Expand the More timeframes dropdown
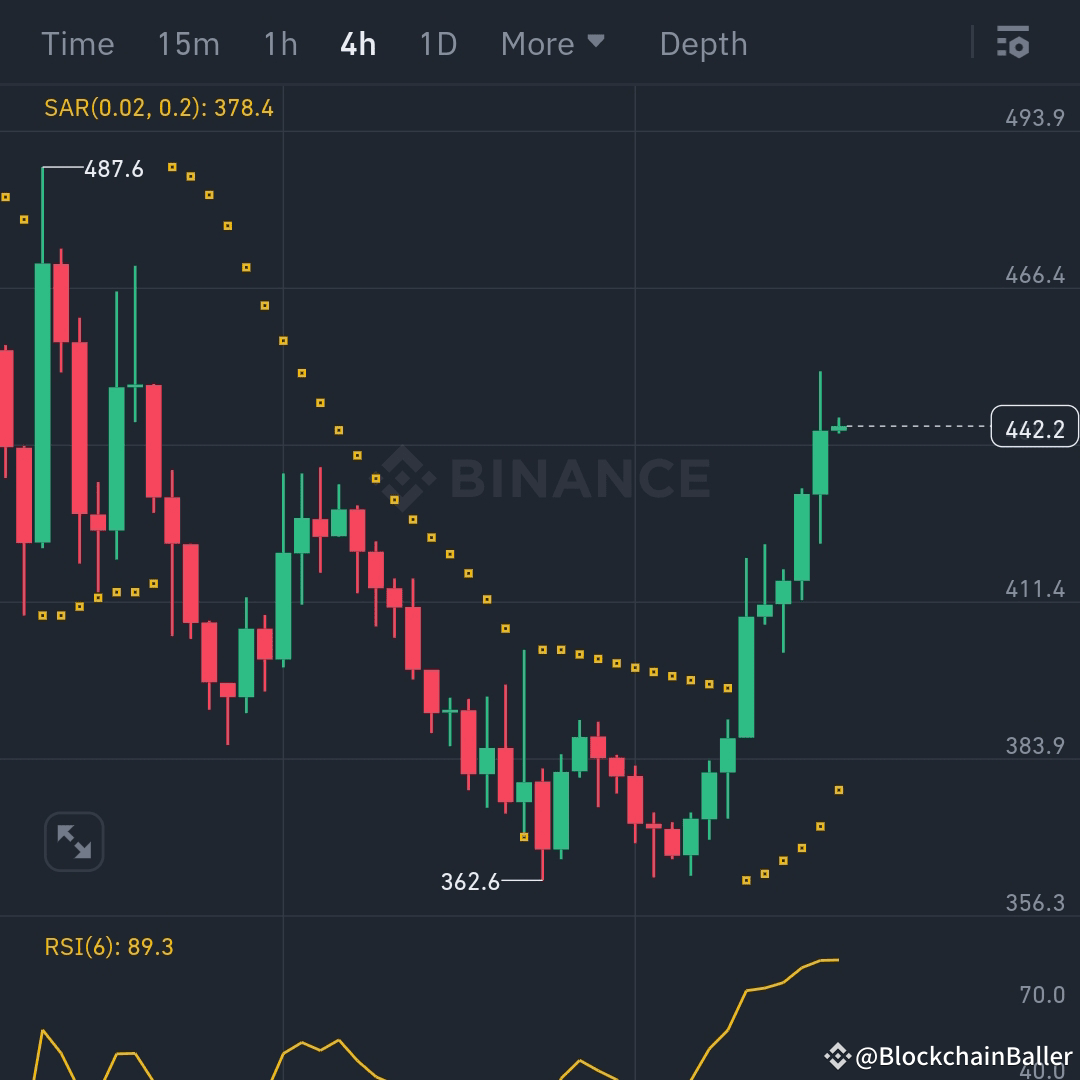Viewport: 1080px width, 1080px height. (x=554, y=43)
